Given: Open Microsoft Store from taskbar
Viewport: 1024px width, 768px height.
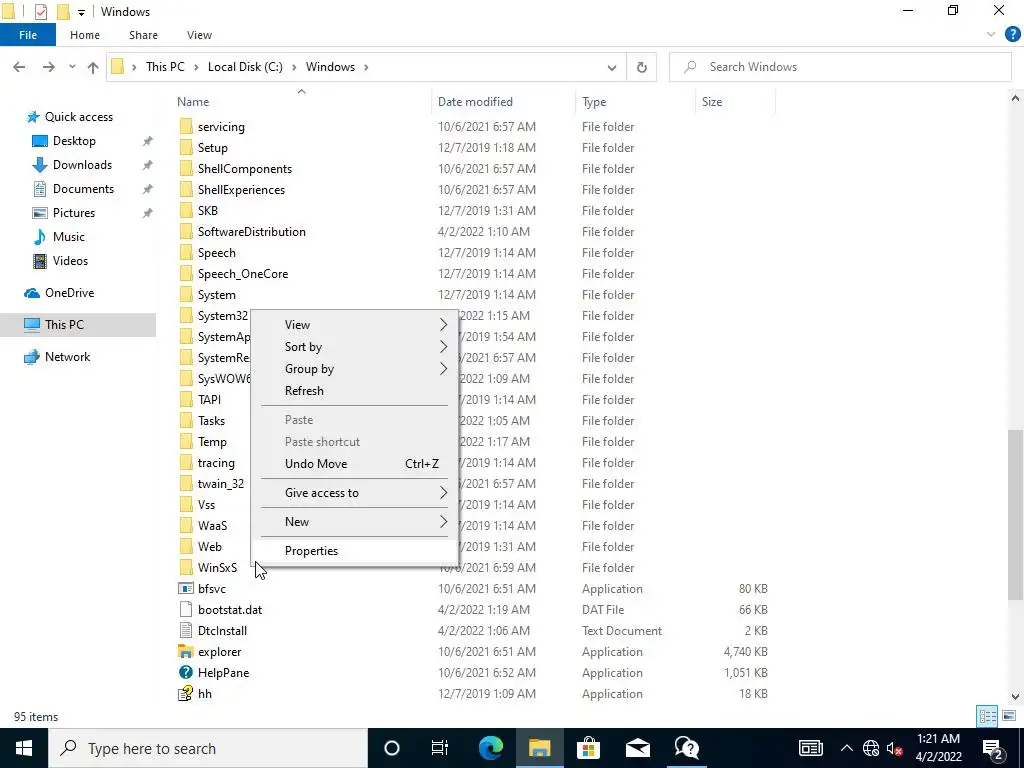Looking at the screenshot, I should 588,748.
